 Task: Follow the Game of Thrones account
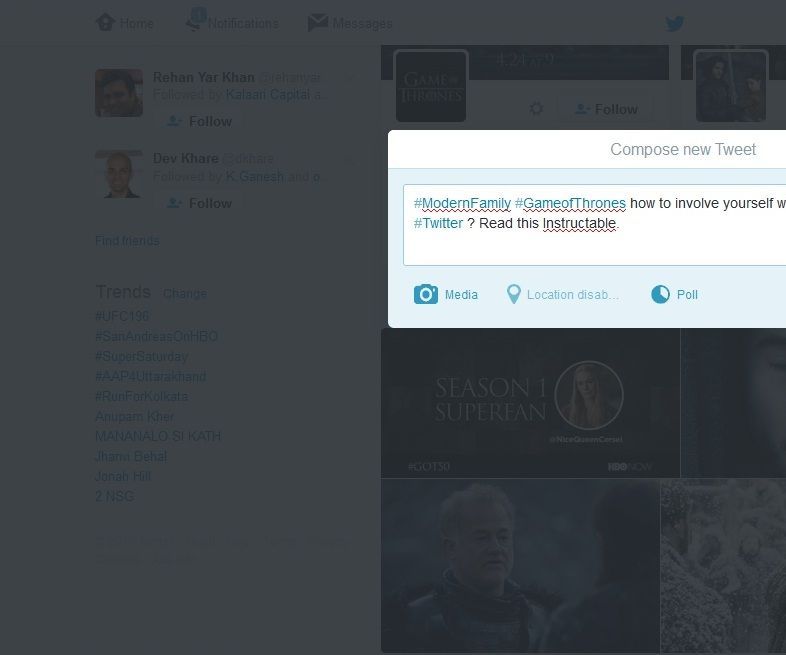(607, 109)
